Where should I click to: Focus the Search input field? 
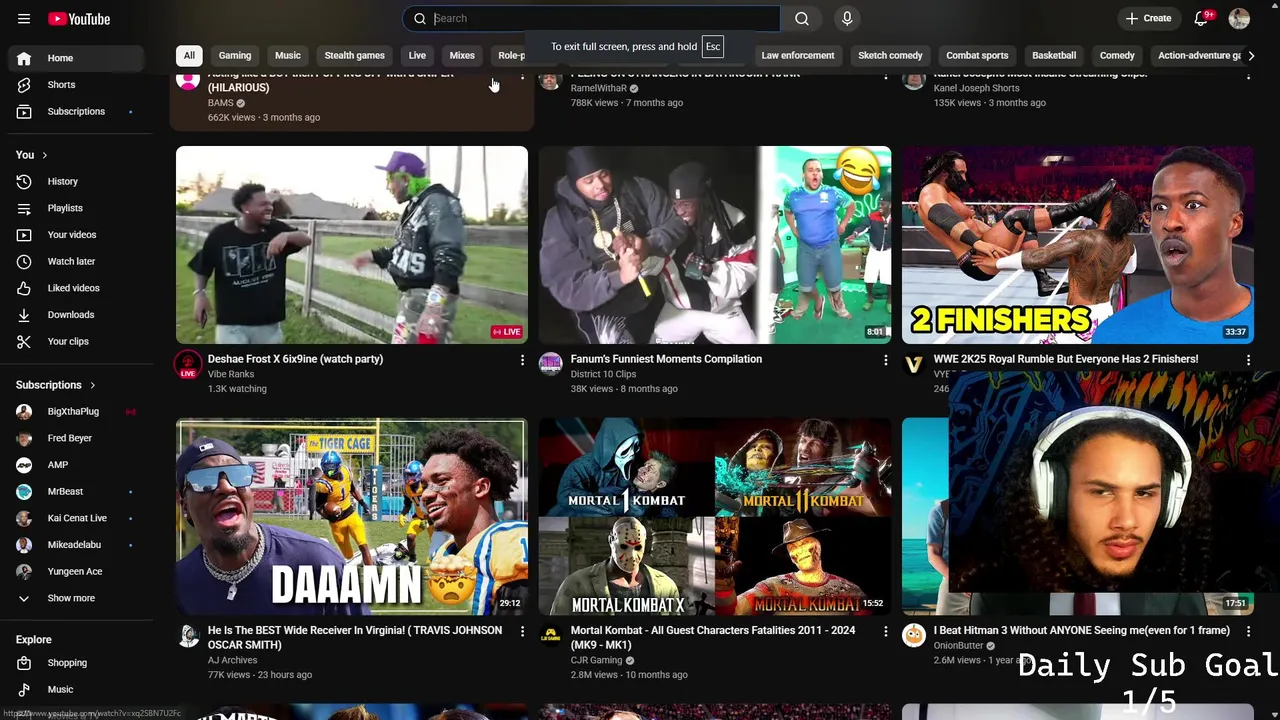click(x=592, y=18)
